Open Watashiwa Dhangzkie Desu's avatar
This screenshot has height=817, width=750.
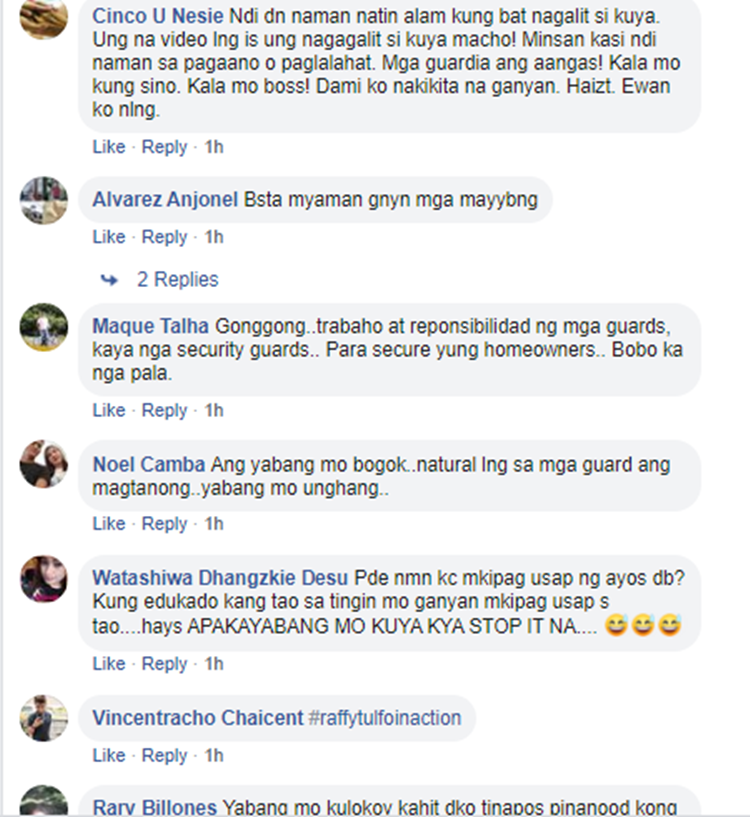pos(44,579)
